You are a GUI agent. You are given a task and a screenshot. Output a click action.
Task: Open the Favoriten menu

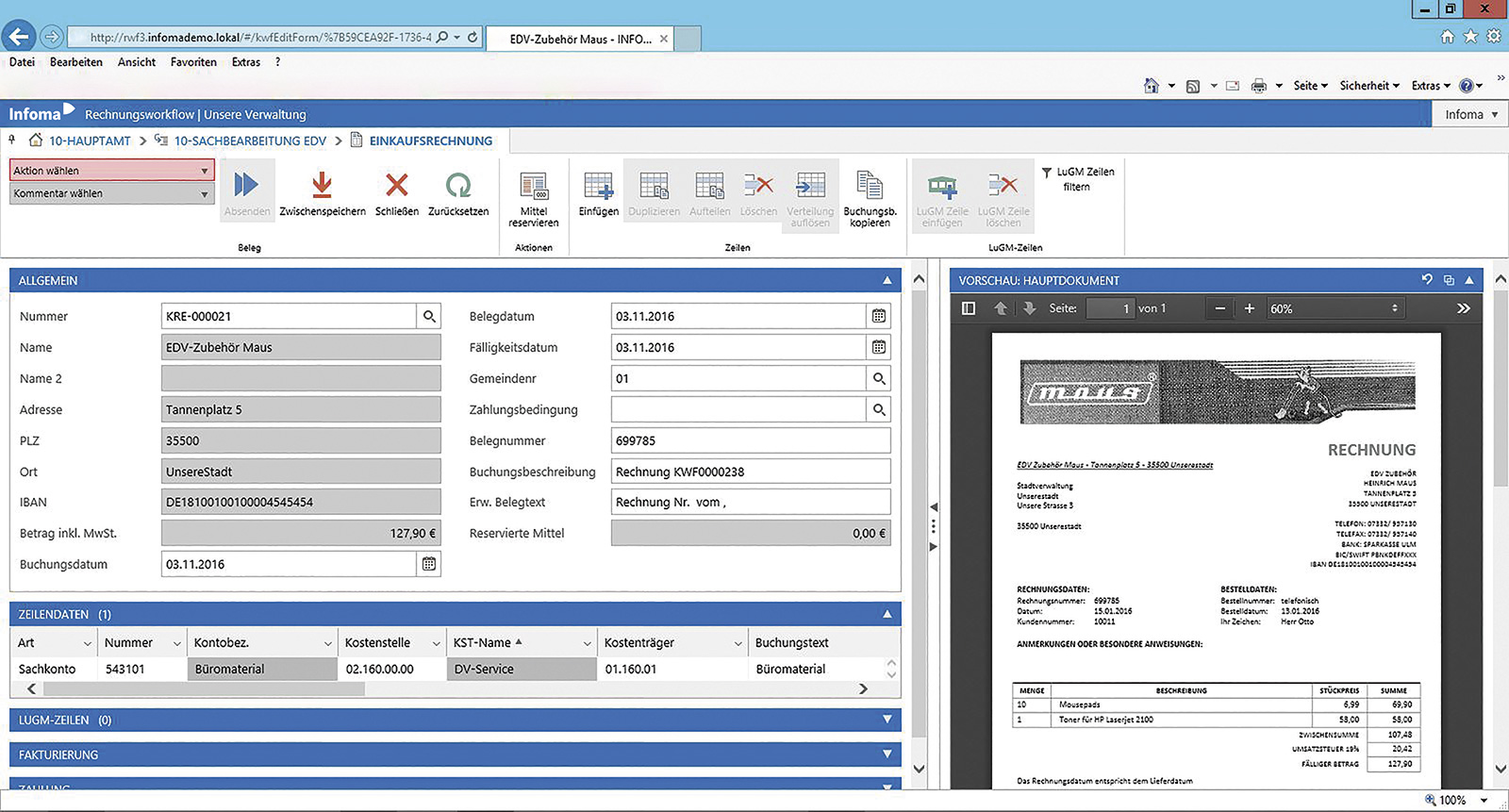[x=193, y=62]
